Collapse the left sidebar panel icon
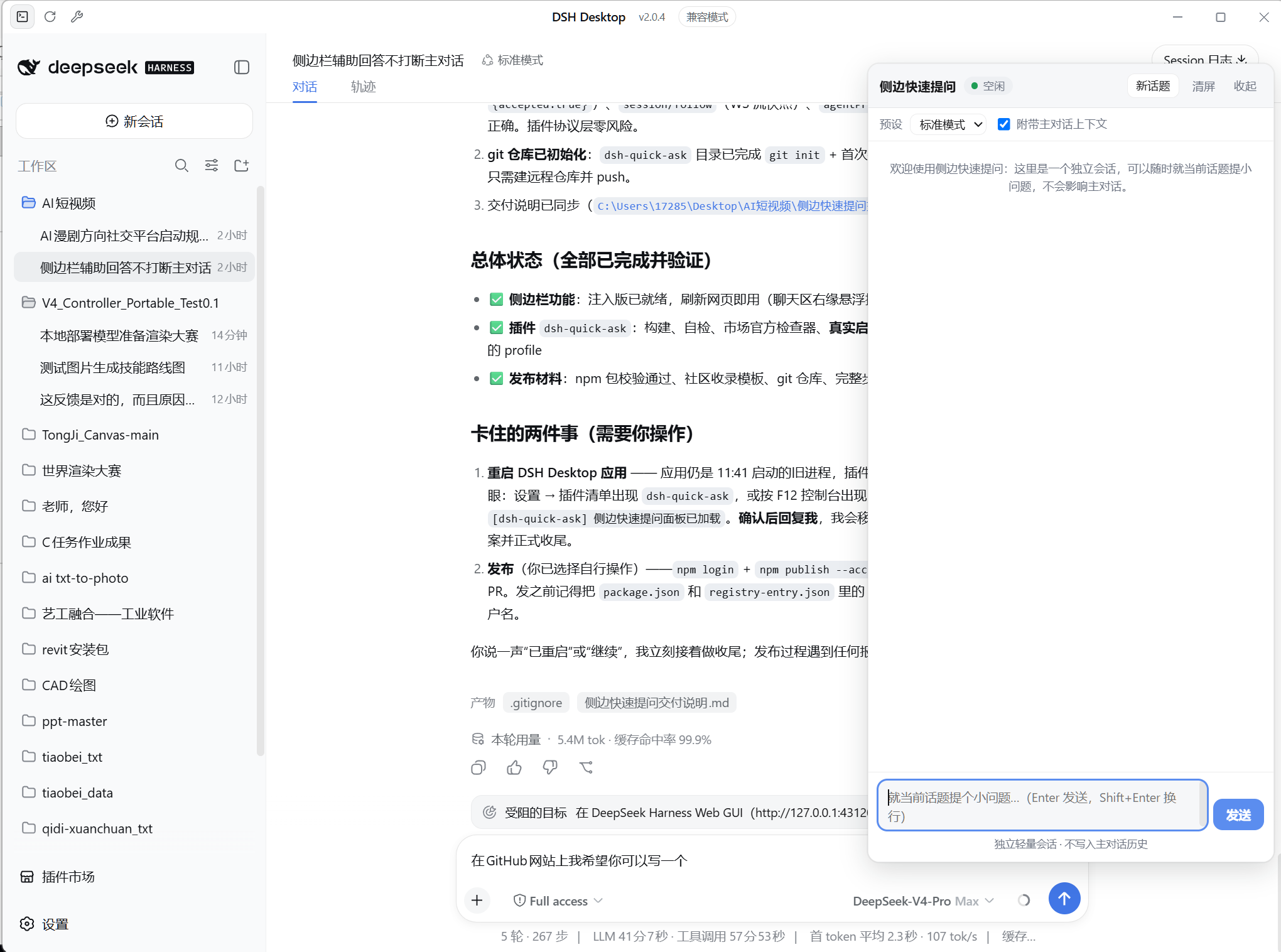 tap(242, 67)
